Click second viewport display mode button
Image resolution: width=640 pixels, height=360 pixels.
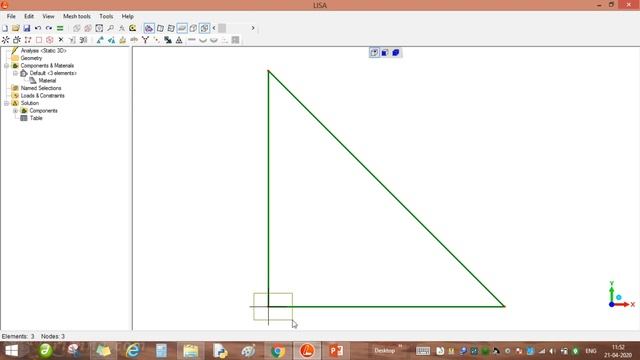point(385,53)
